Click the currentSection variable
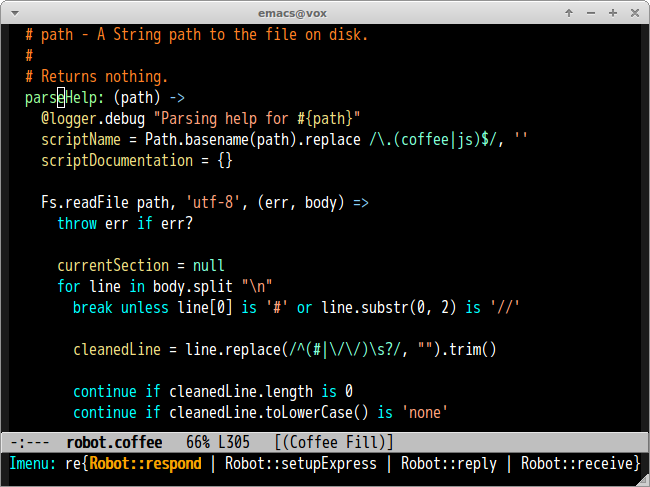Image resolution: width=650 pixels, height=487 pixels. (x=113, y=266)
